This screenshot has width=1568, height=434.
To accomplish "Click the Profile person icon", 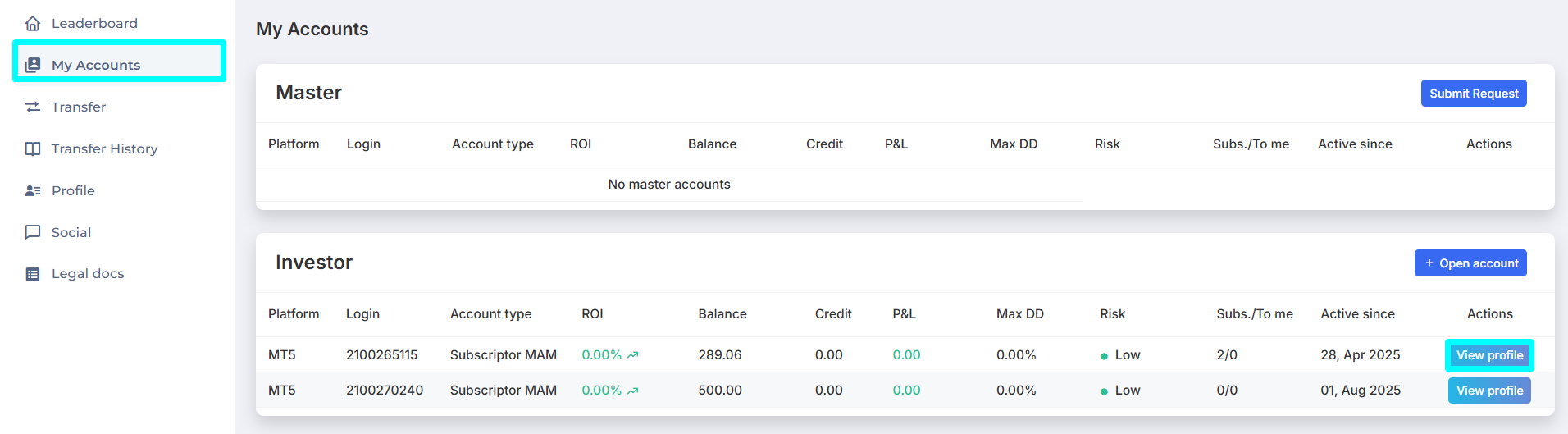I will pyautogui.click(x=33, y=191).
